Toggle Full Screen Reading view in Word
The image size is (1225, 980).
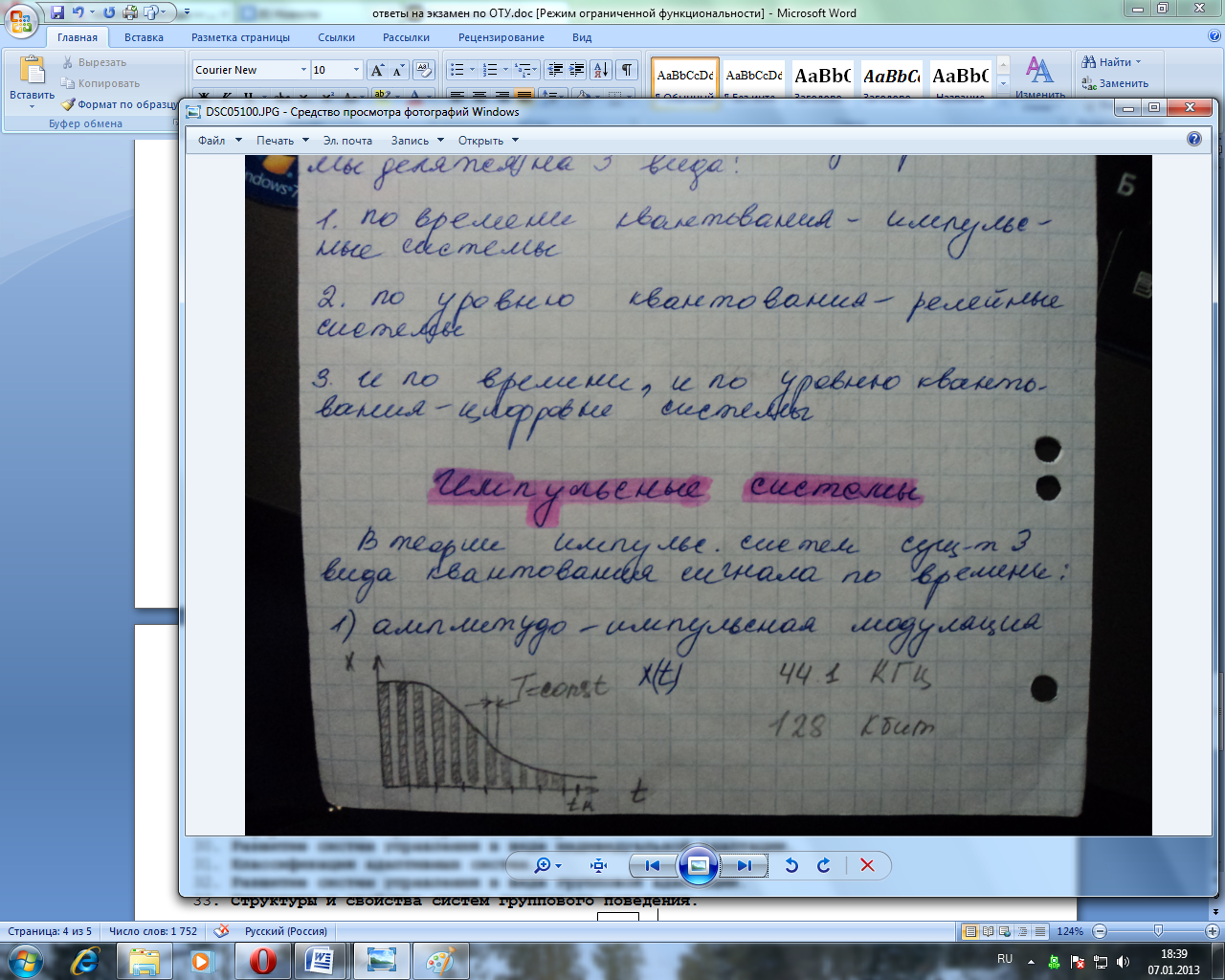pyautogui.click(x=988, y=931)
